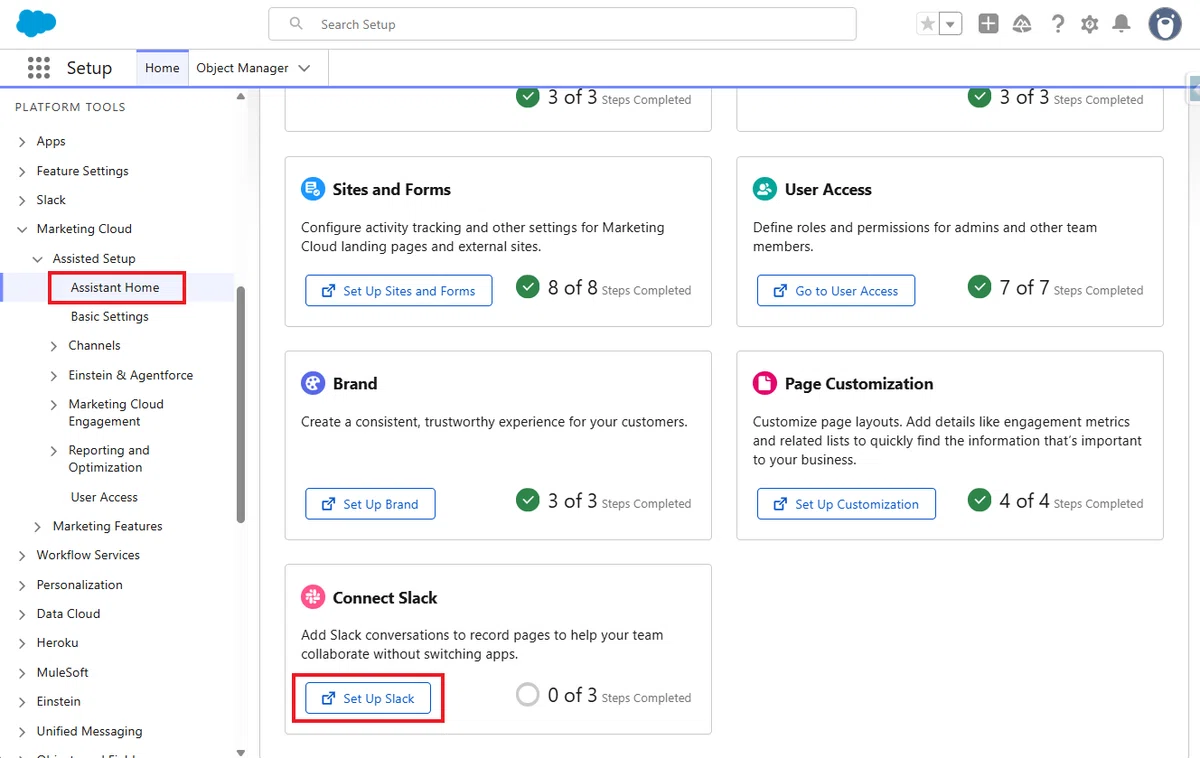Click the Set Up Sites and Forms button

398,291
